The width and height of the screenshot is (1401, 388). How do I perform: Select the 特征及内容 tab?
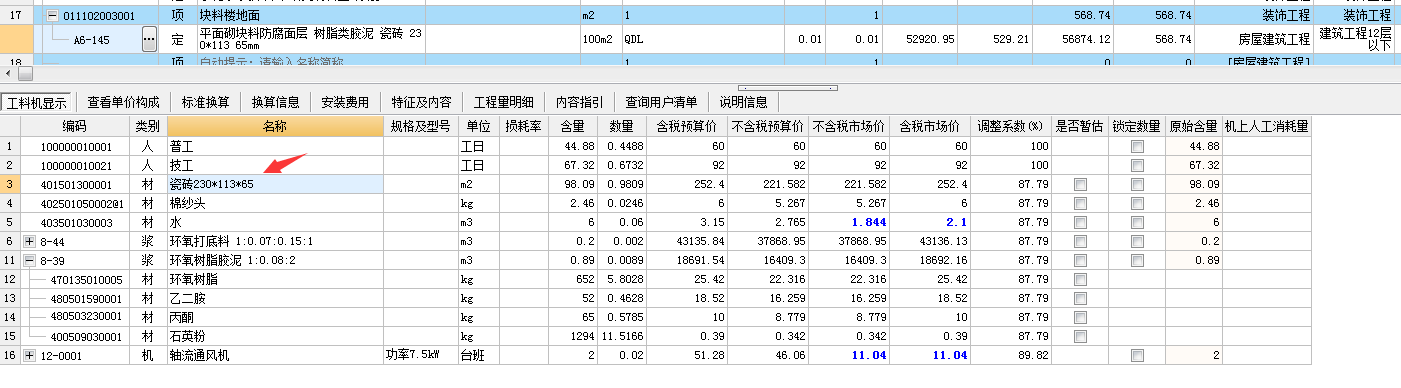(421, 103)
